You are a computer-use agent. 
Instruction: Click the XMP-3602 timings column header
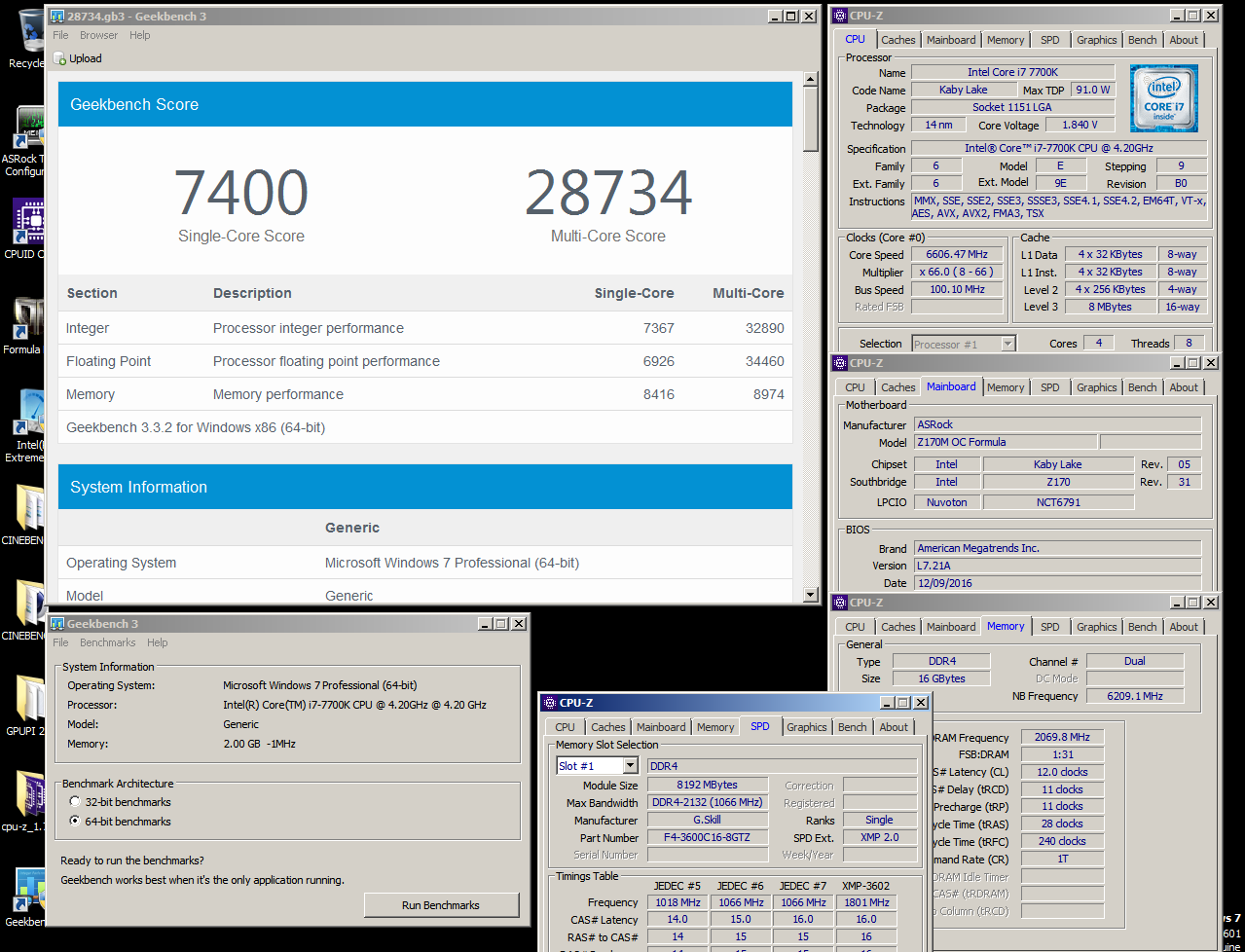[865, 885]
